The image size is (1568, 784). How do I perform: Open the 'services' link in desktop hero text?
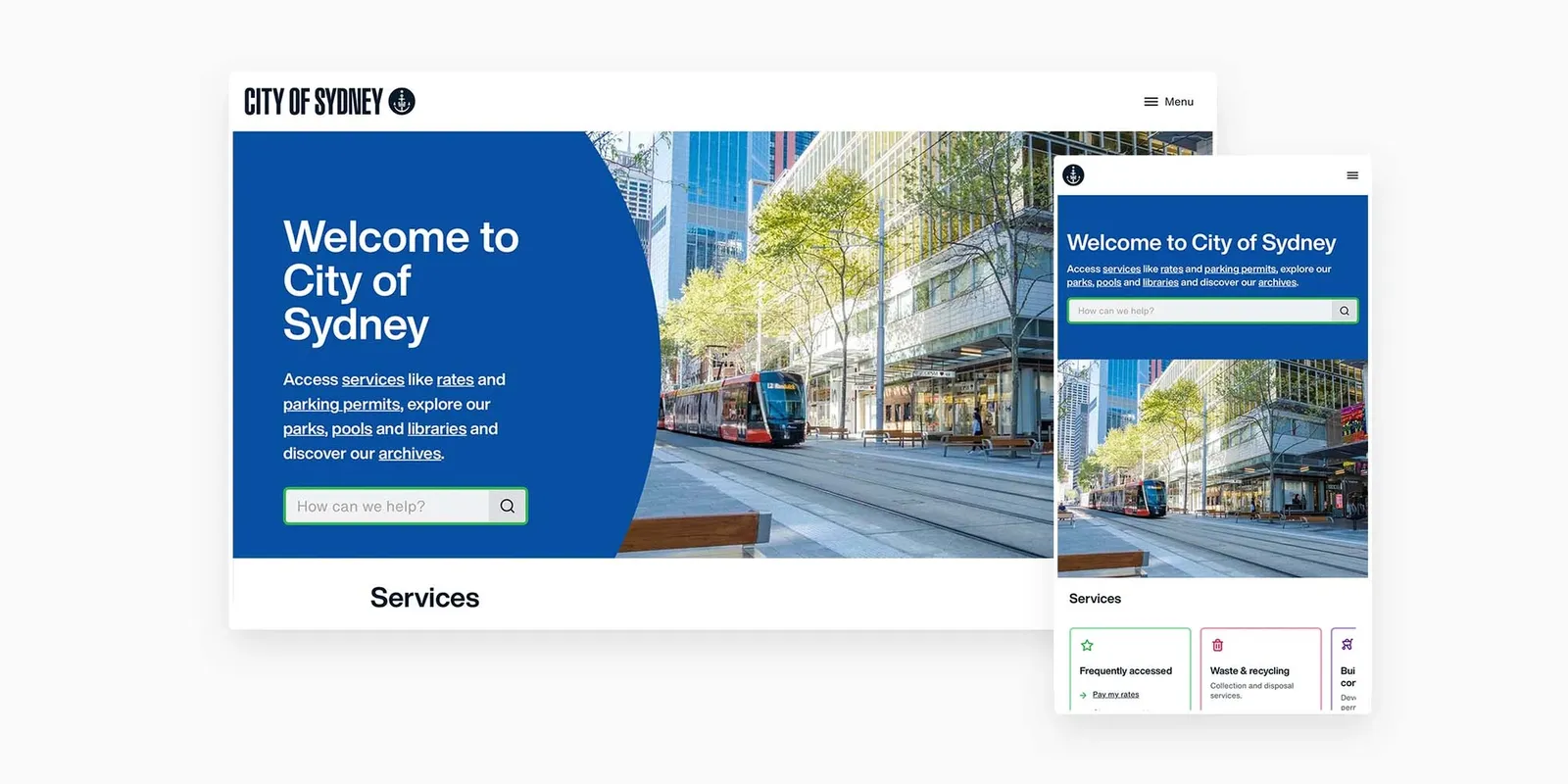tap(372, 379)
